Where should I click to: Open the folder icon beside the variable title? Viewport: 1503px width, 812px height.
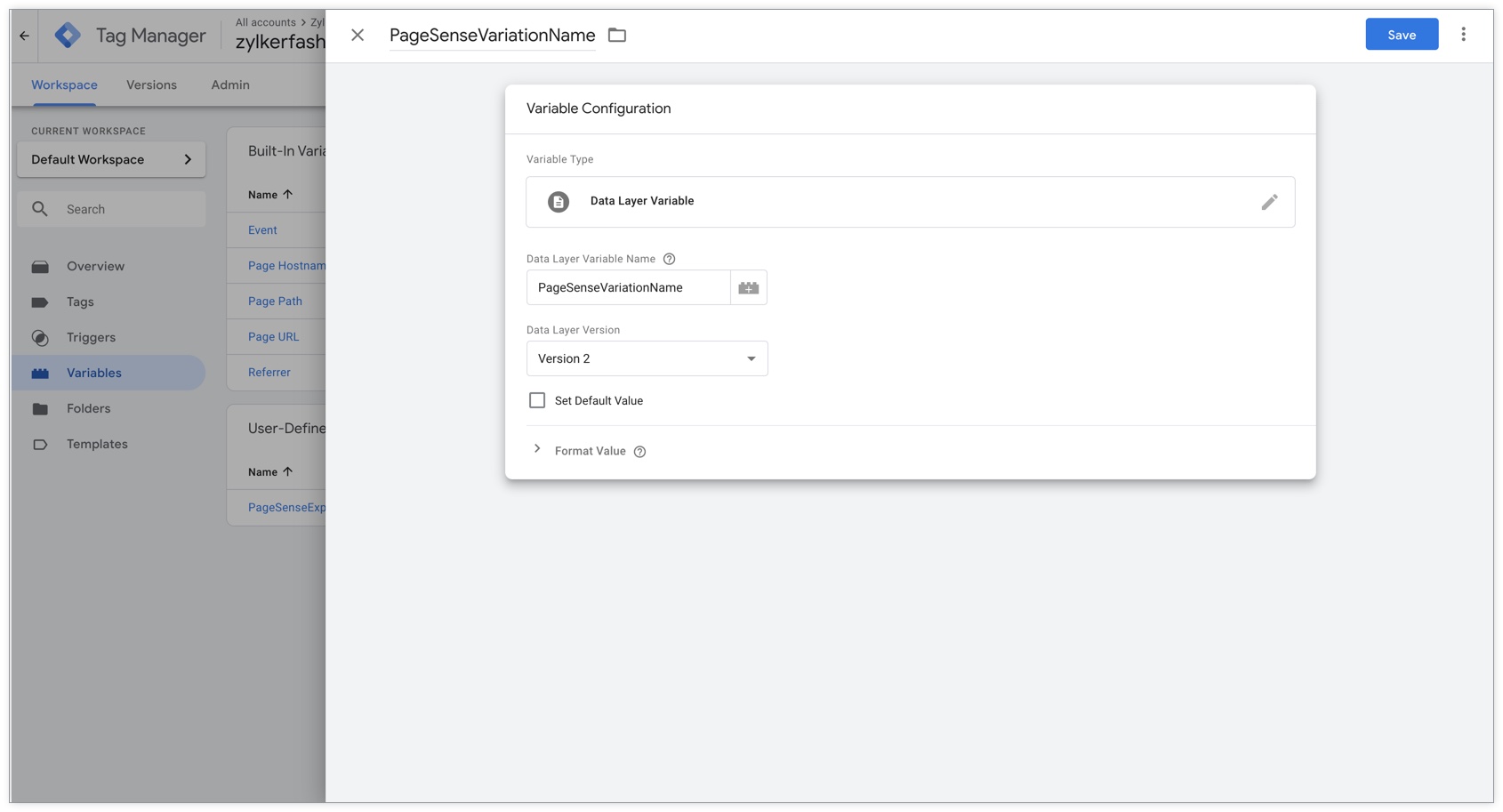pyautogui.click(x=617, y=36)
